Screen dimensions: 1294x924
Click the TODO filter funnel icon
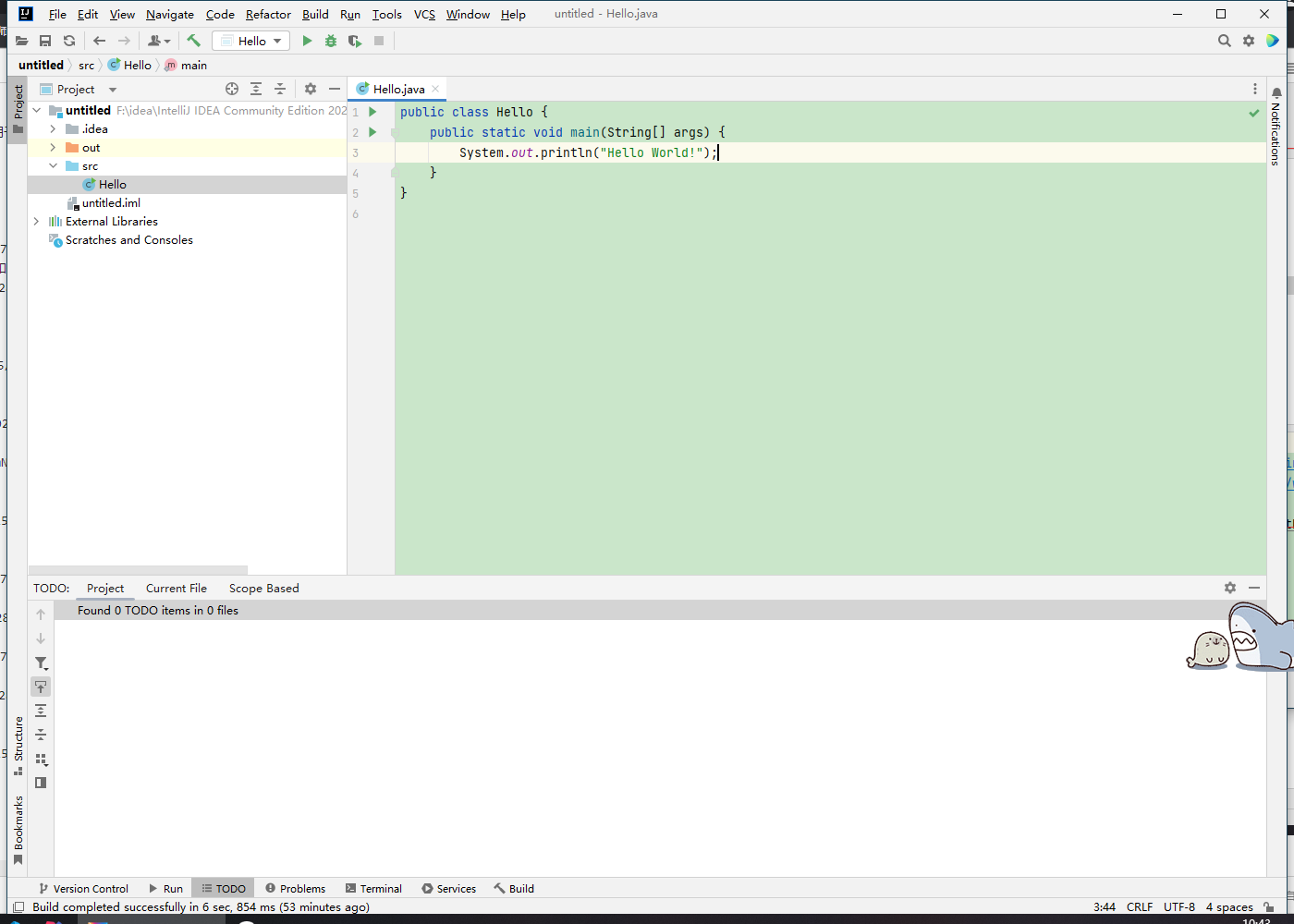41,663
